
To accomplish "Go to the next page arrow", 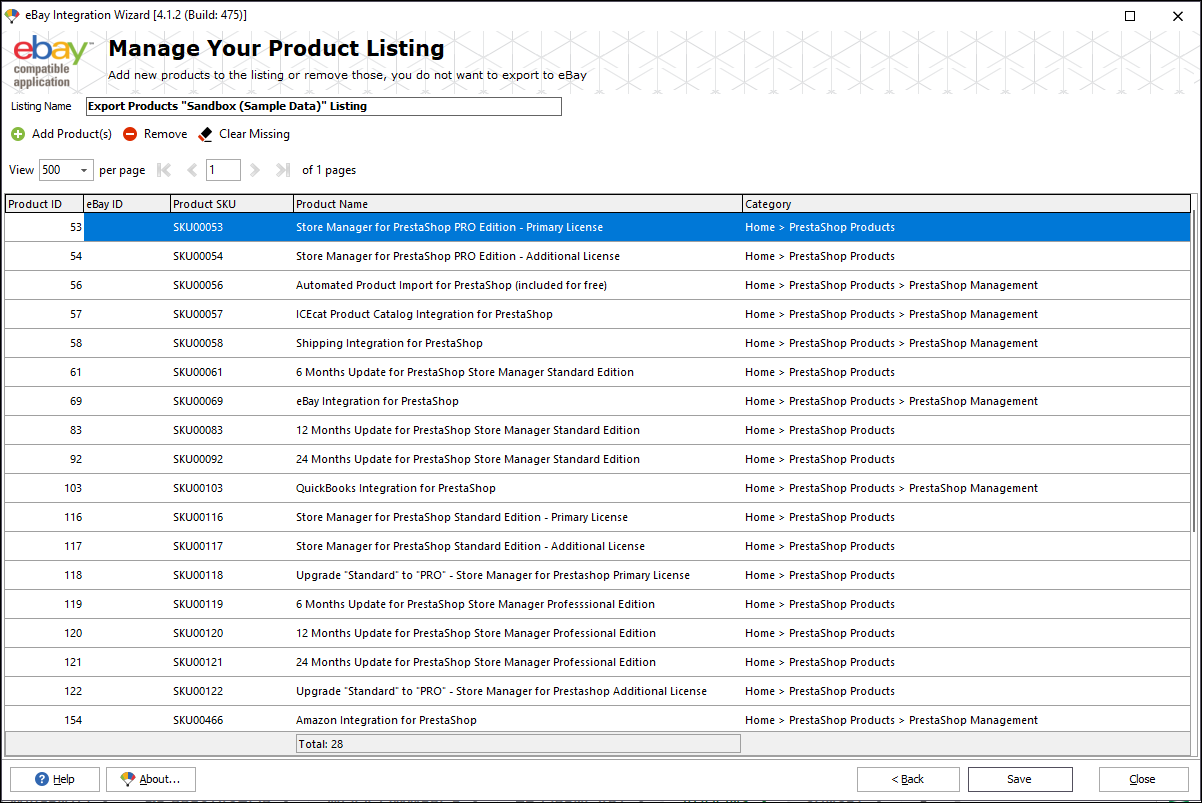I will pyautogui.click(x=255, y=170).
